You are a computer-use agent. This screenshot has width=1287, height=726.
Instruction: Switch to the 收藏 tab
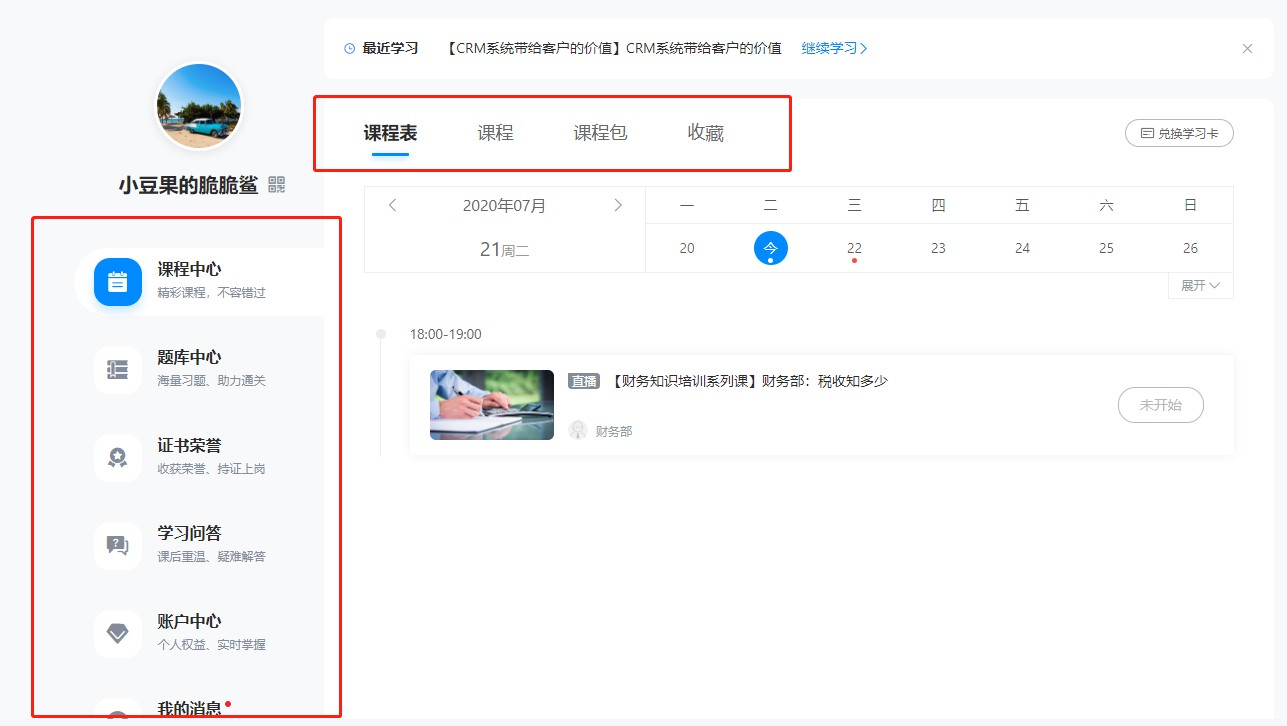point(706,133)
